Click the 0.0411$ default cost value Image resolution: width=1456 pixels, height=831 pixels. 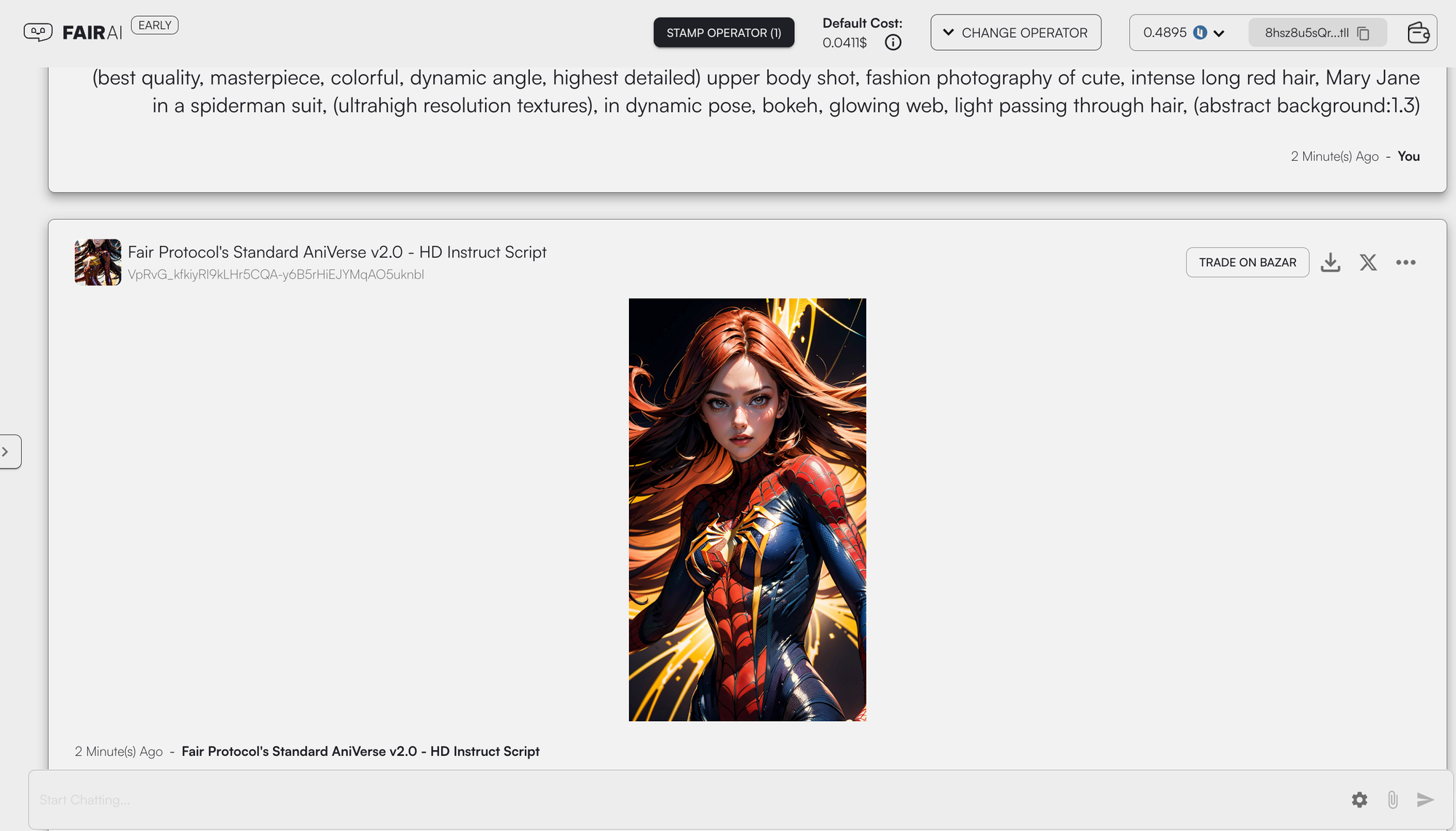pyautogui.click(x=844, y=43)
